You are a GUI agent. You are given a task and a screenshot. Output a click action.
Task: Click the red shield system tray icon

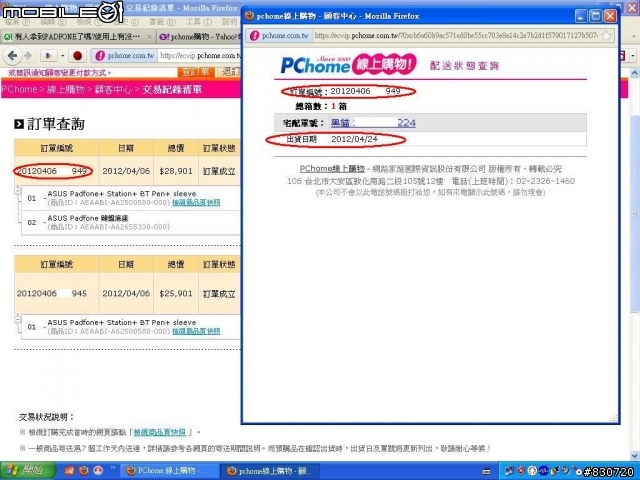pyautogui.click(x=521, y=471)
